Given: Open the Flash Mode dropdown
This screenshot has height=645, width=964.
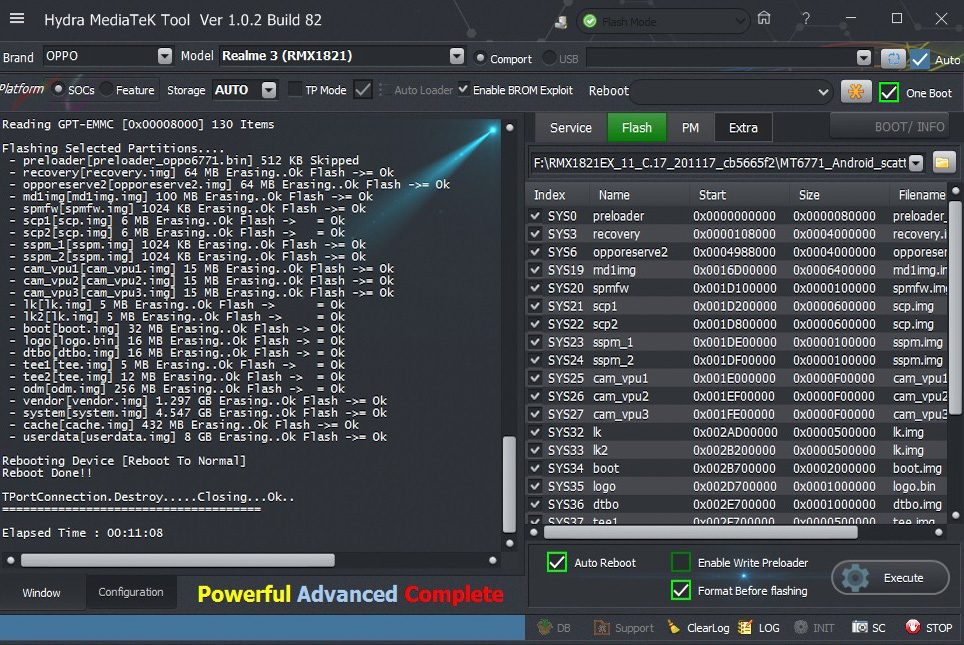Looking at the screenshot, I should click(x=740, y=22).
